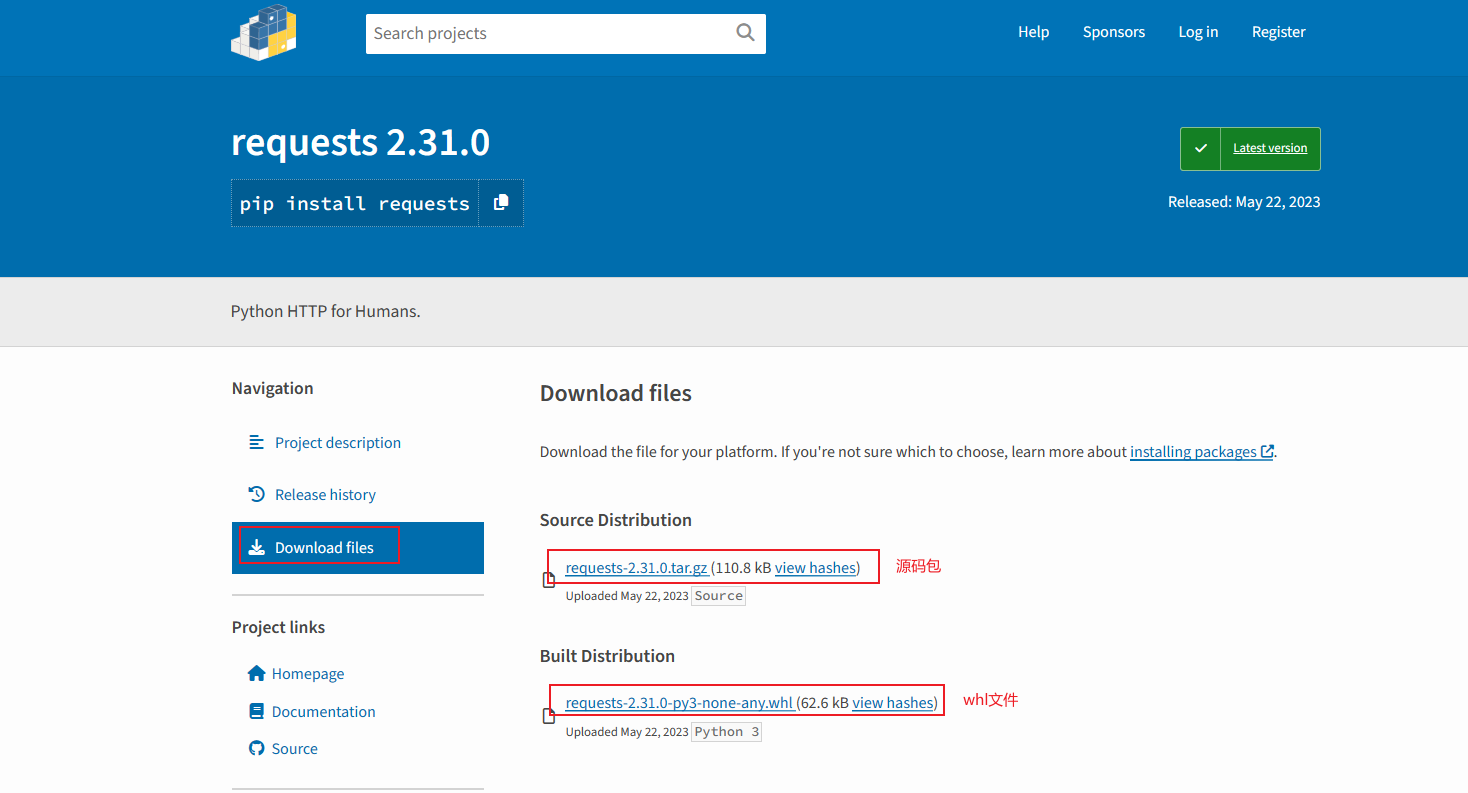The image size is (1468, 793).
Task: Click the Built Distribution heading
Action: click(x=608, y=656)
